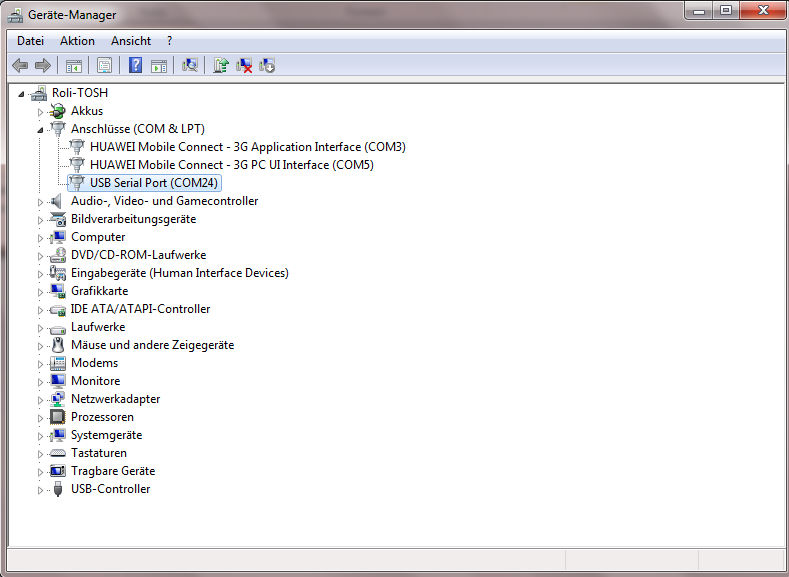
Task: Expand the Monitore category arrow
Action: coord(40,381)
